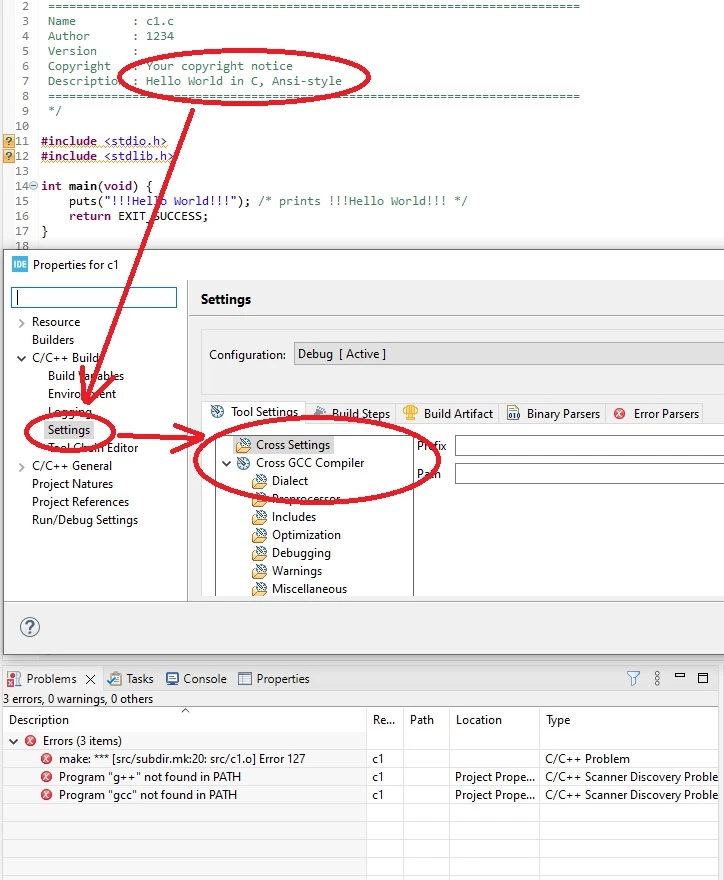Click the '#include <stdlib.h>' code line
The height and width of the screenshot is (880, 724).
pos(106,156)
